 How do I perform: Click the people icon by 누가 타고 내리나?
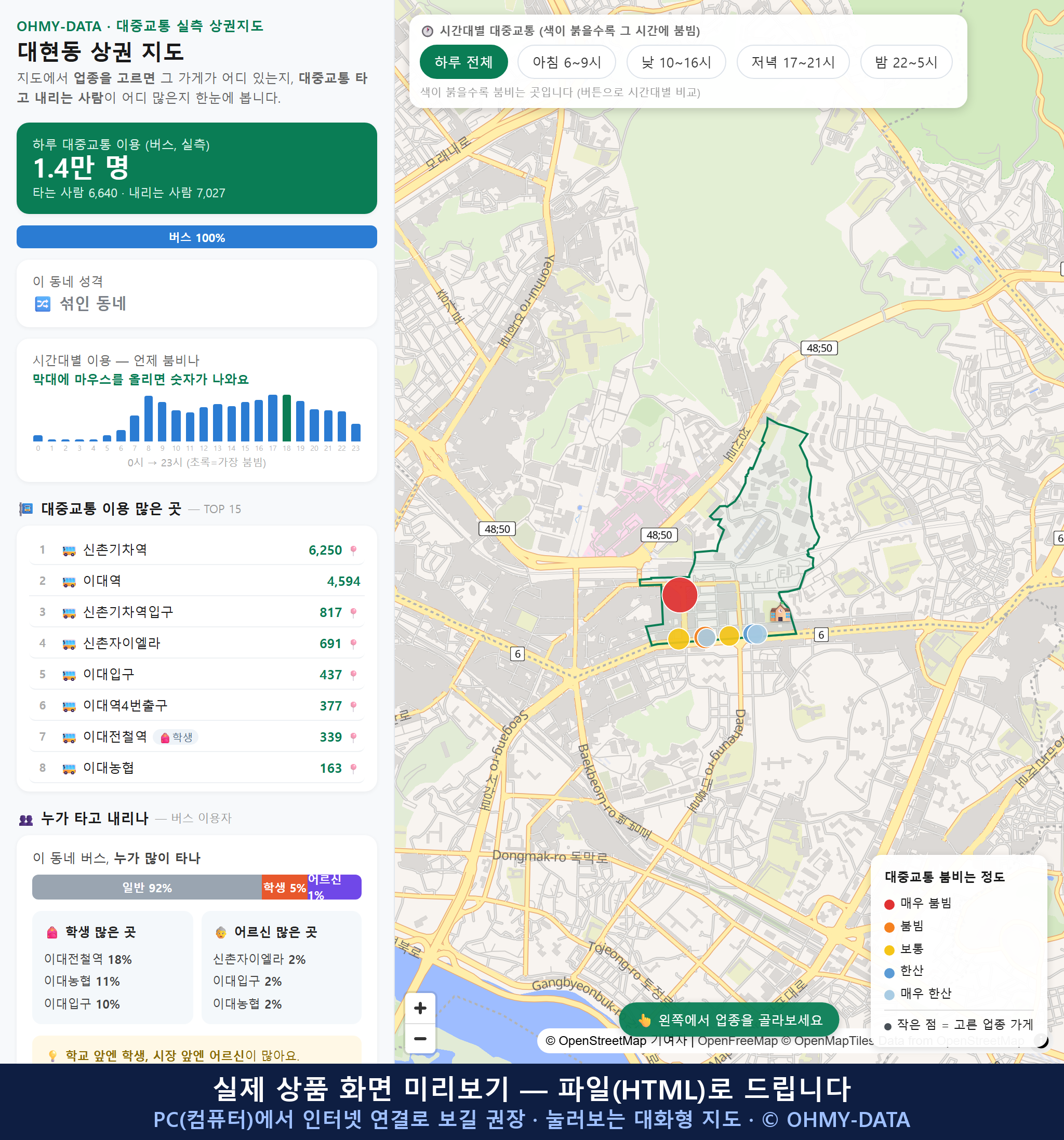click(26, 820)
